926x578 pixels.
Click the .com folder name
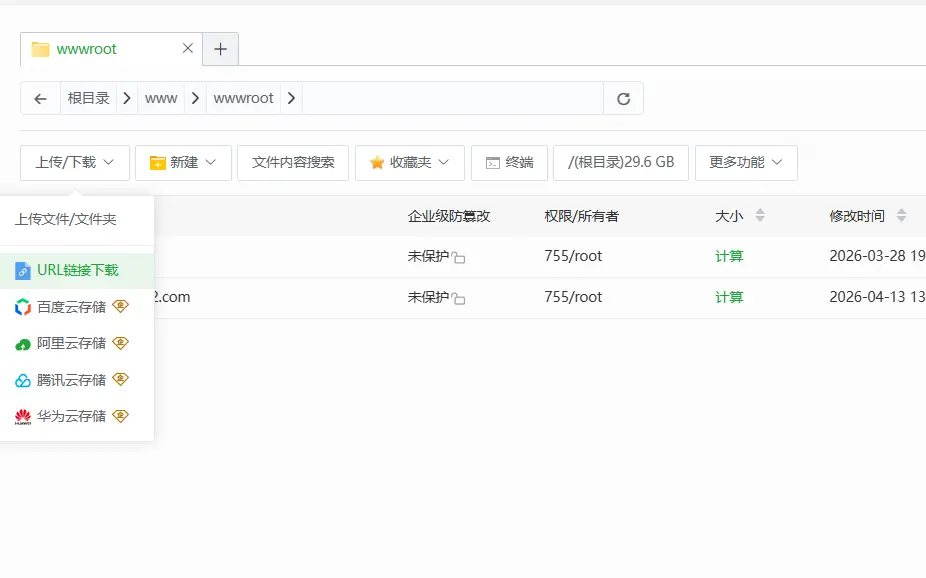click(x=172, y=297)
